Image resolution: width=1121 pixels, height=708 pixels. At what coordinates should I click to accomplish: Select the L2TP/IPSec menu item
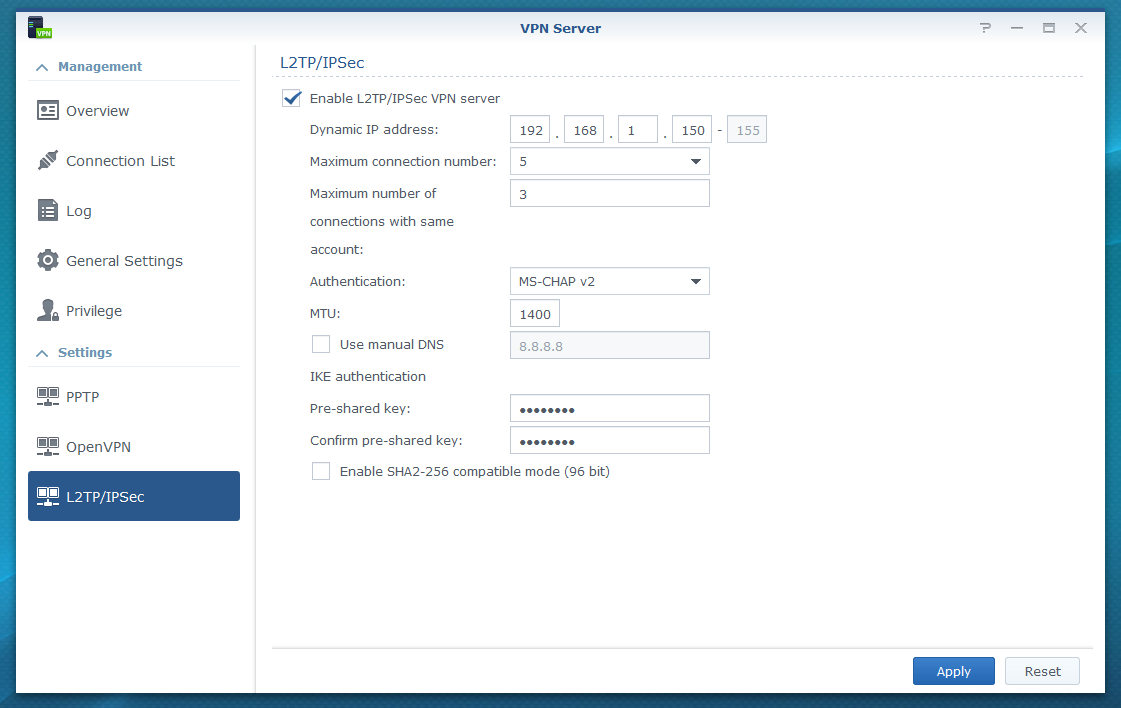coord(134,496)
